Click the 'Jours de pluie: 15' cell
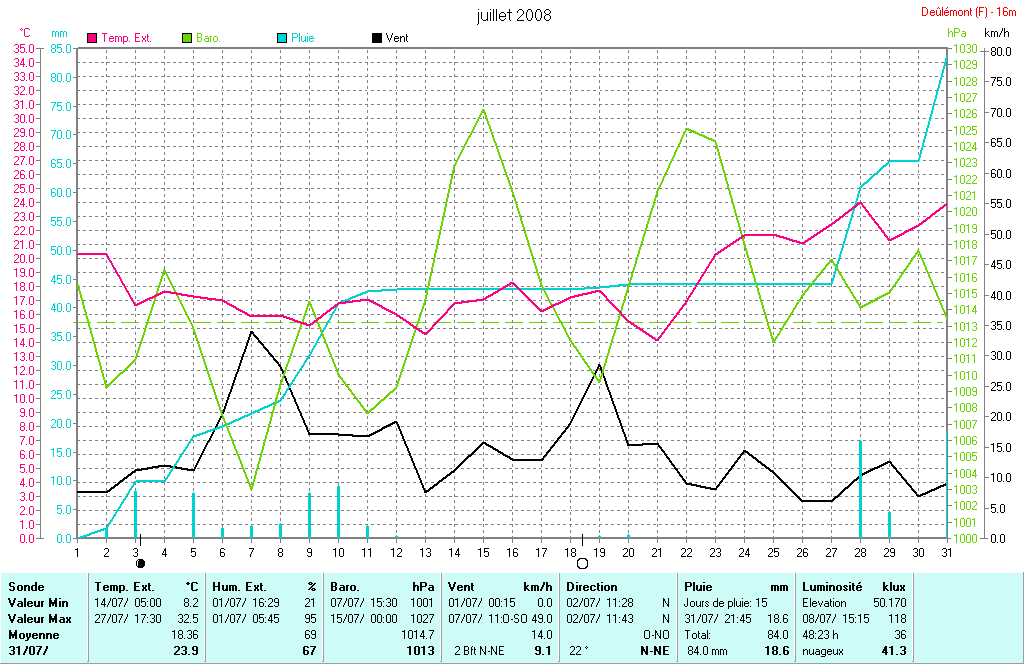1024x664 pixels. click(x=727, y=603)
